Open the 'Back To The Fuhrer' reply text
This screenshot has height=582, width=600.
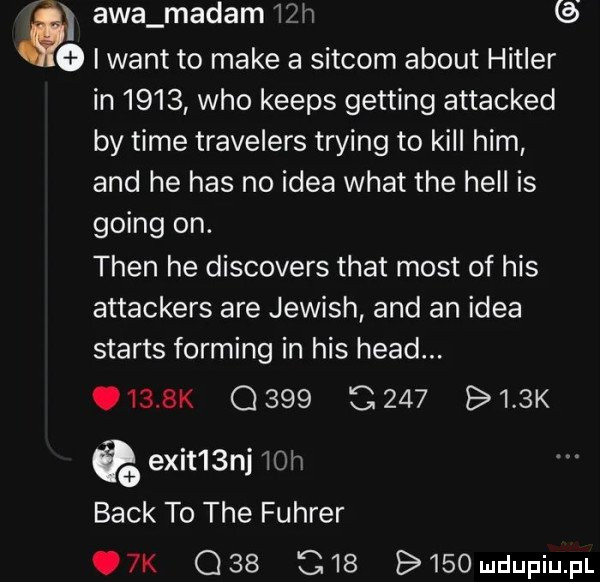tap(219, 514)
